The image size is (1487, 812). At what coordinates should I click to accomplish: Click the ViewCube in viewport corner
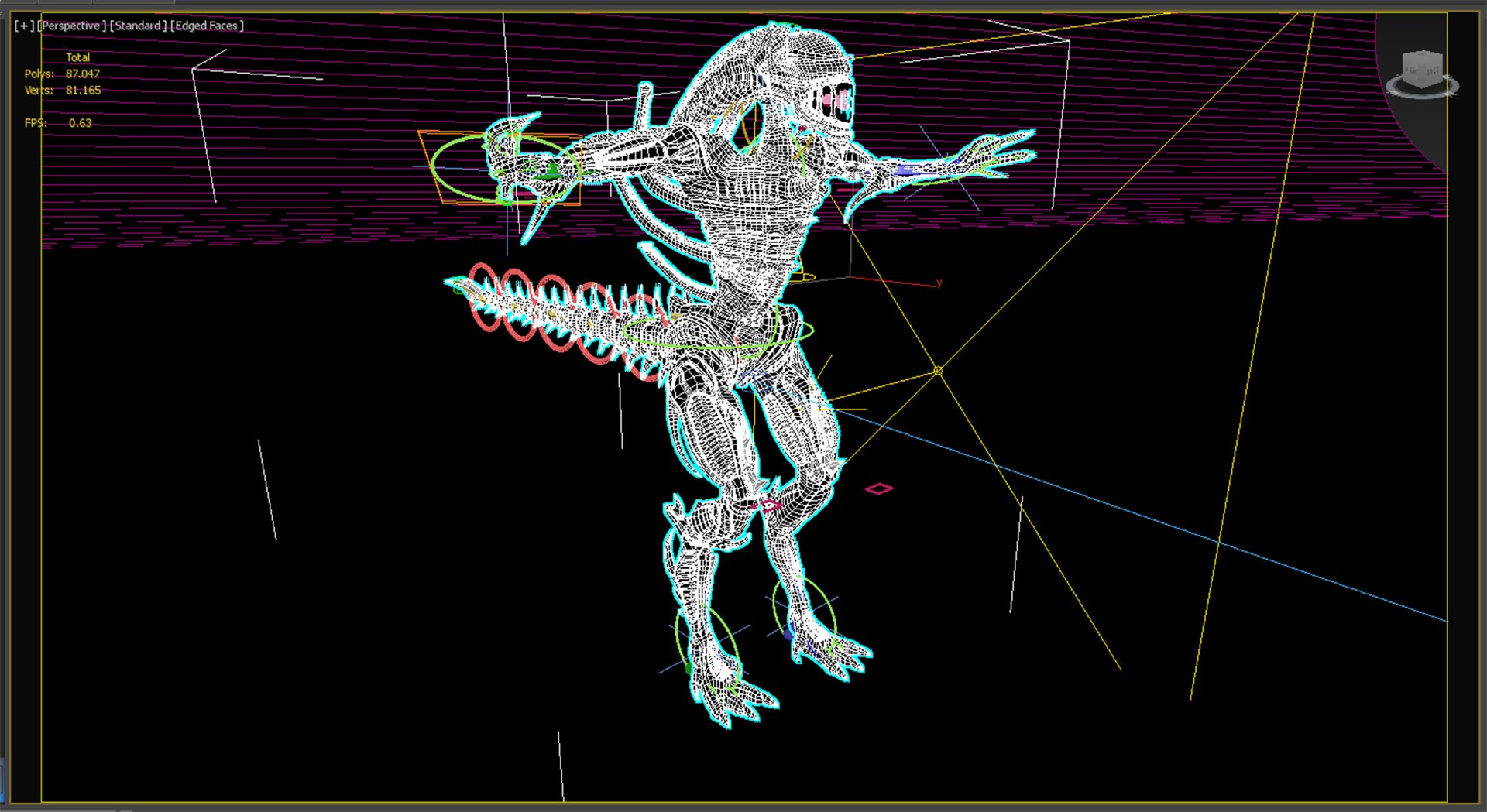click(x=1423, y=74)
